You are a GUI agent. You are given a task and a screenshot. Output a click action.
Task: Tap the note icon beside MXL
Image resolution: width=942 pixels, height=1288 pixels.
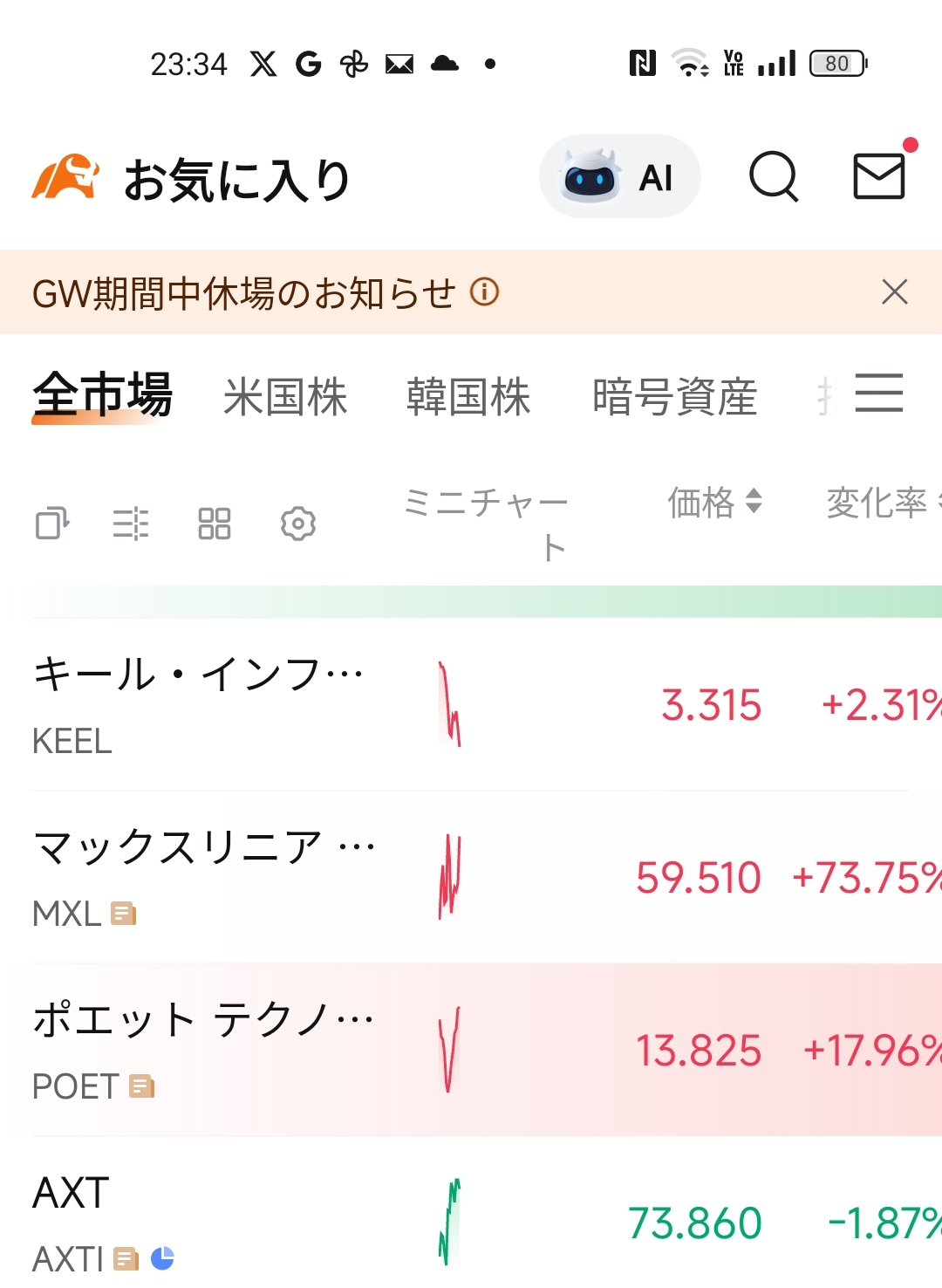tap(124, 914)
